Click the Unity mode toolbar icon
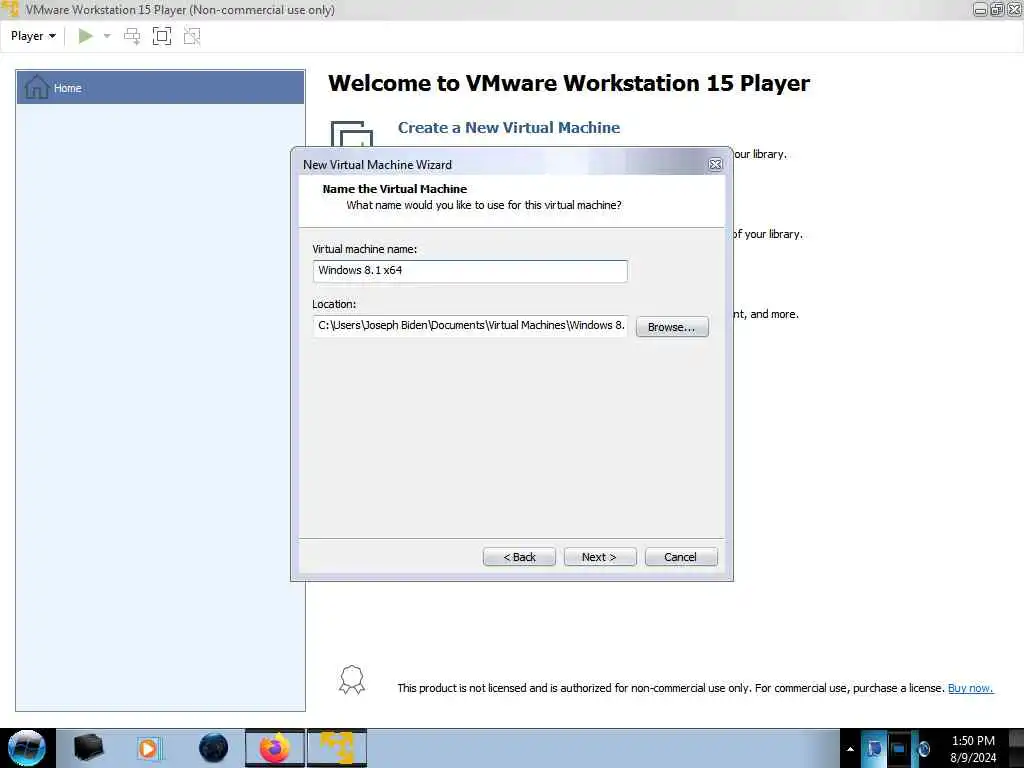Image resolution: width=1024 pixels, height=768 pixels. click(x=192, y=36)
